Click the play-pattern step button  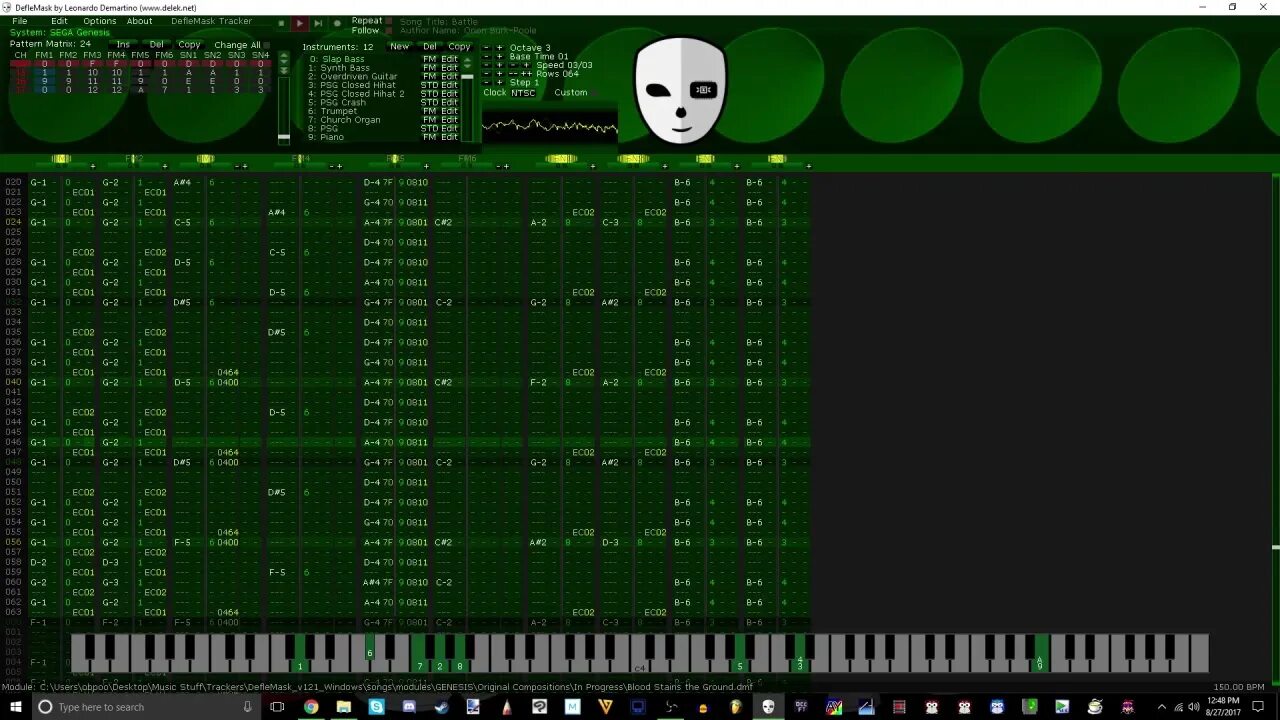coord(318,23)
